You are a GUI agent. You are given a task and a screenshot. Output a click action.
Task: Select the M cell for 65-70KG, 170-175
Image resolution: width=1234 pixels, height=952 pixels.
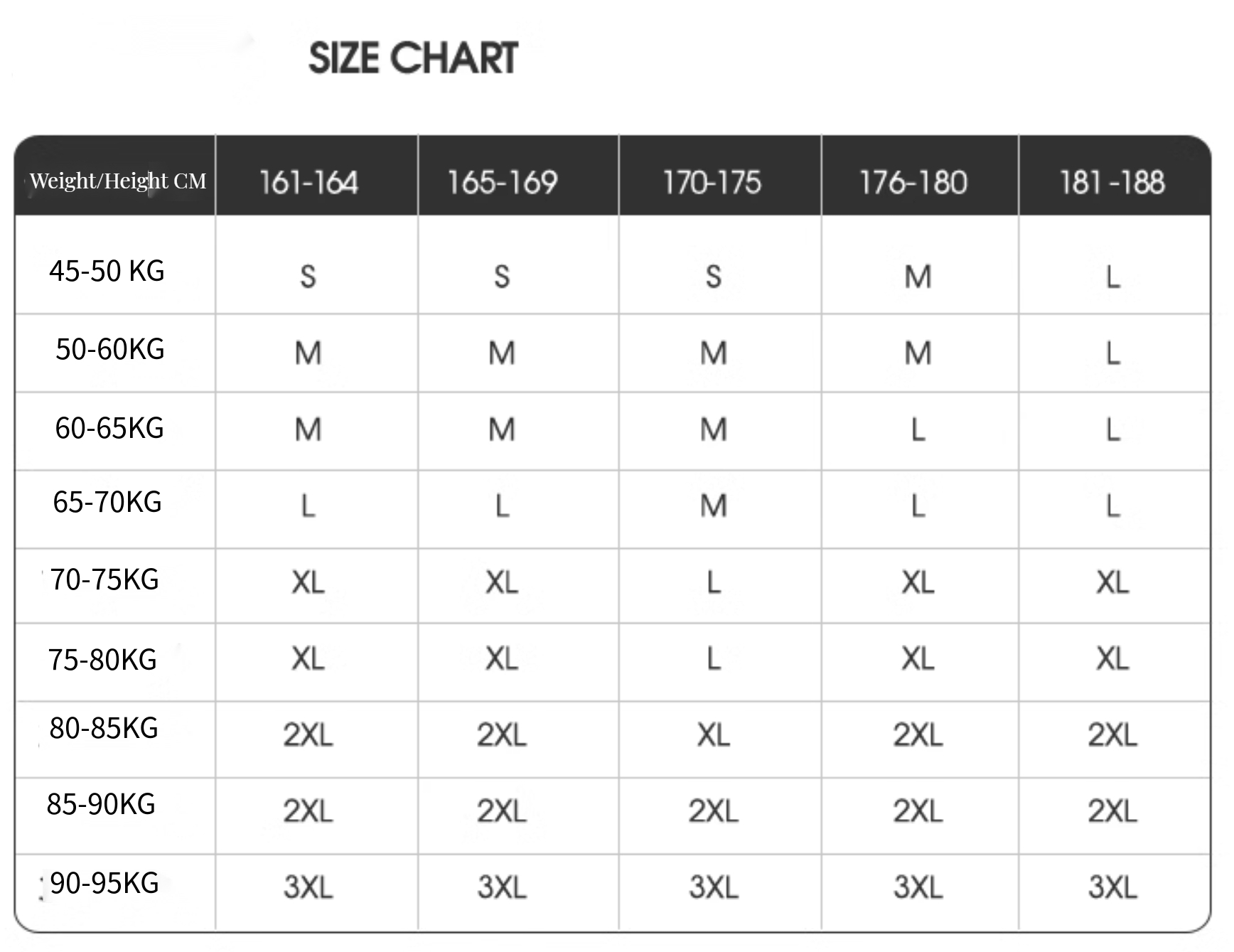(714, 506)
